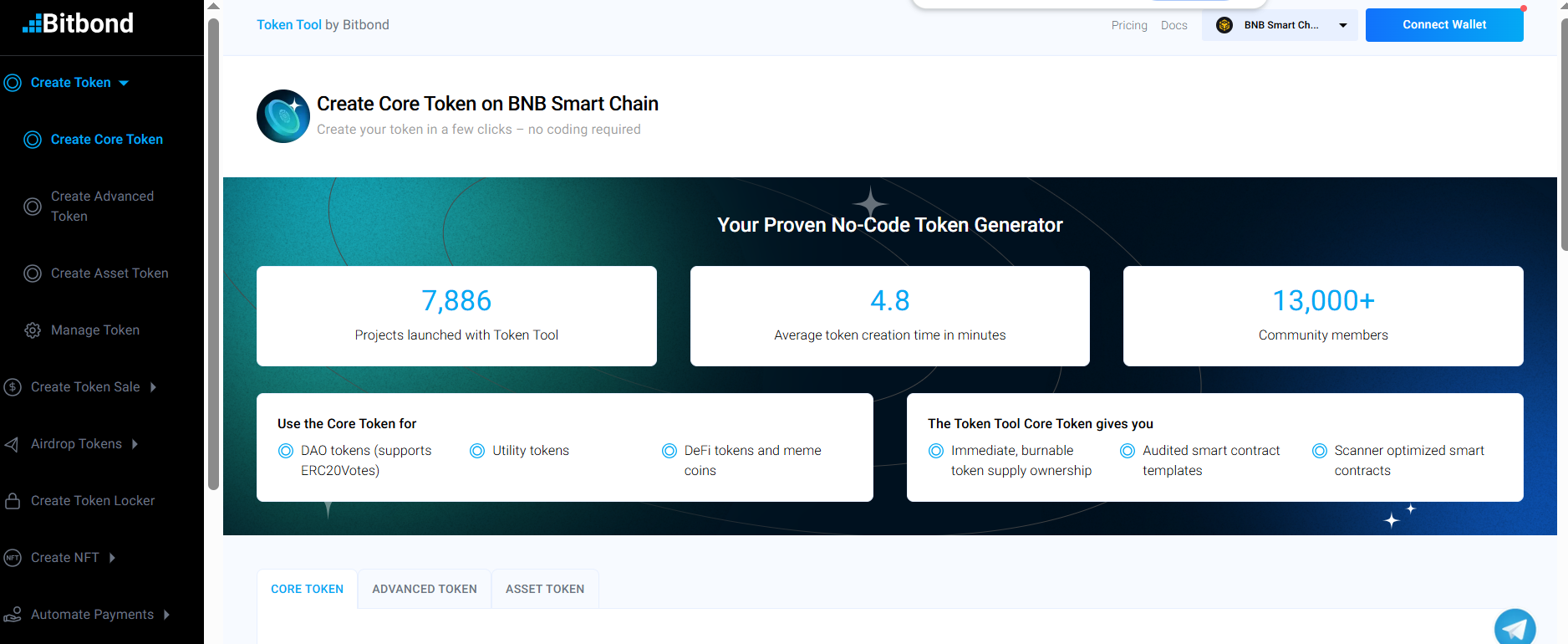Select the Create Token sidebar heading

71,83
